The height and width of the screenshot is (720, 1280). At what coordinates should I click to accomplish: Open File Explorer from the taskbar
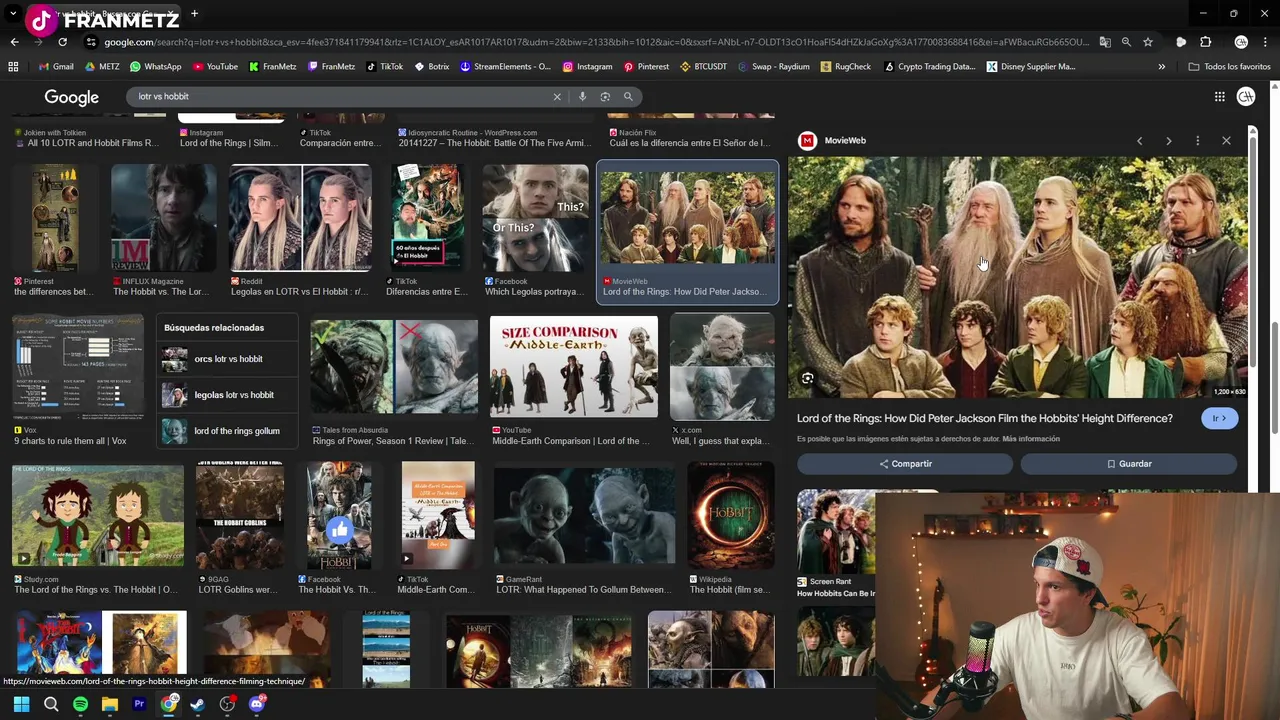click(x=109, y=704)
